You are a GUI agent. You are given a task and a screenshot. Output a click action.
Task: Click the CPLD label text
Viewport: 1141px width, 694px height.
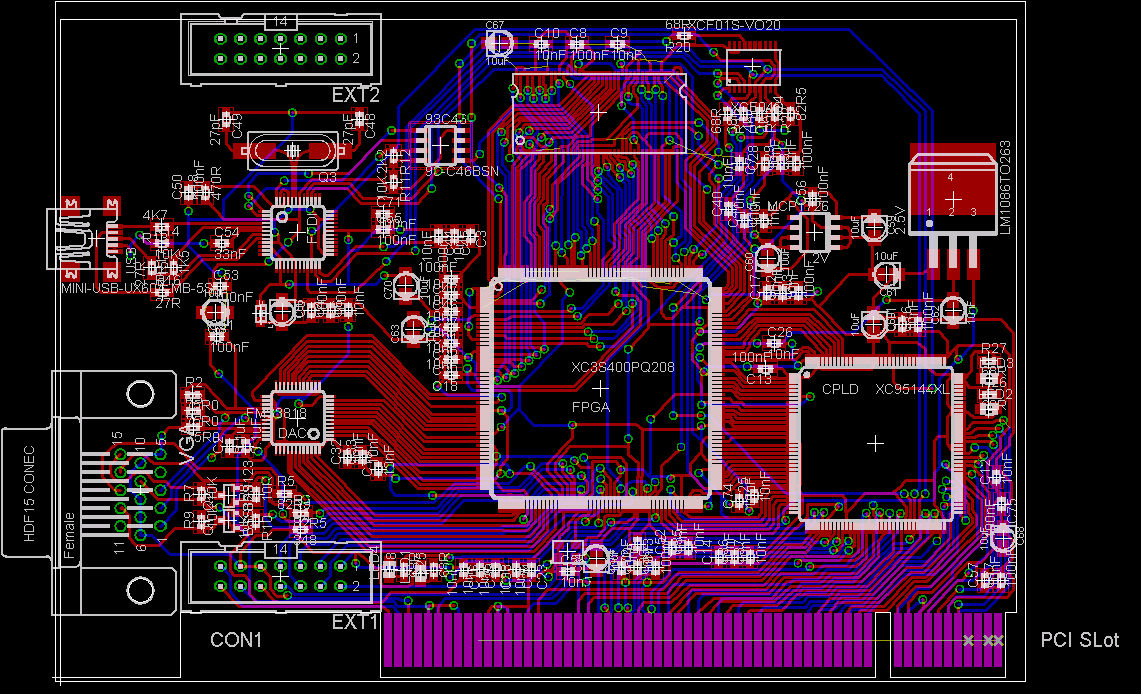pyautogui.click(x=840, y=389)
